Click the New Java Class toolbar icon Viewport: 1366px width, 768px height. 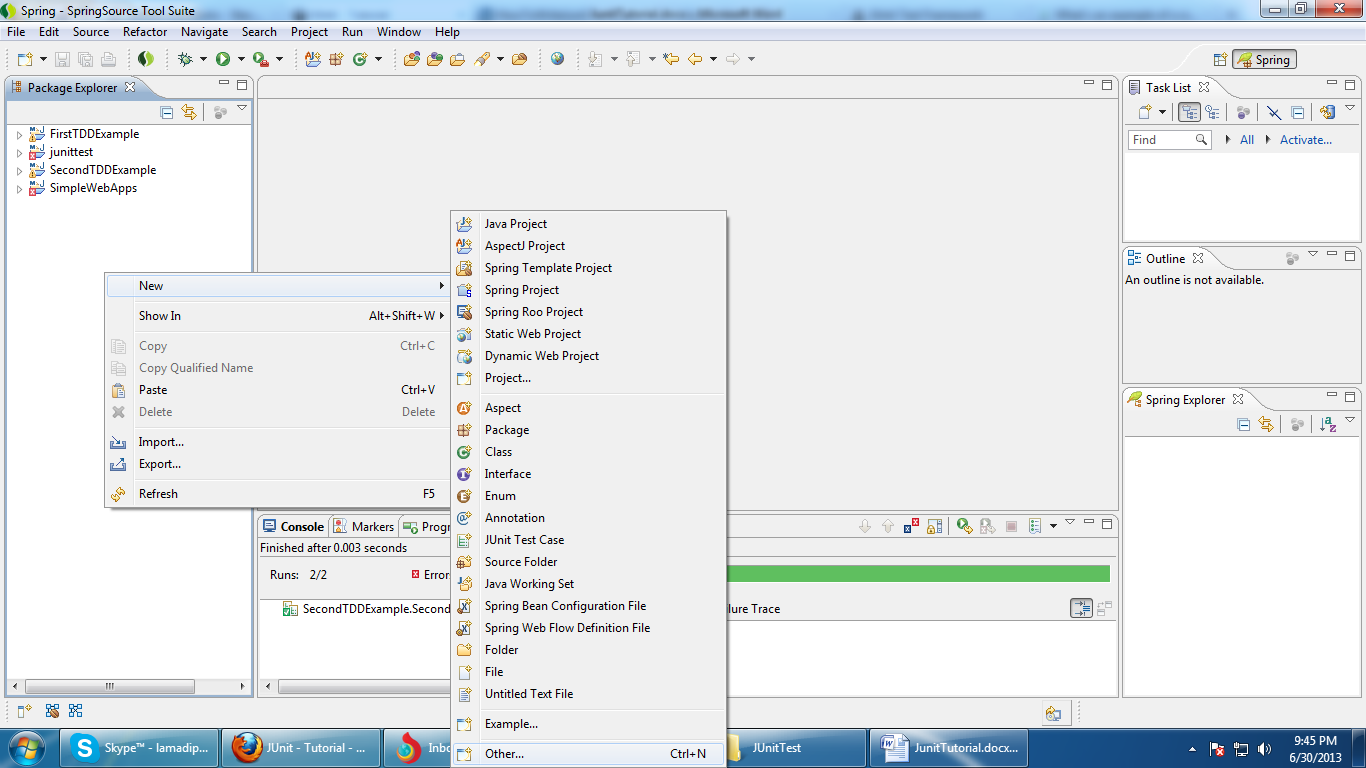[x=359, y=59]
